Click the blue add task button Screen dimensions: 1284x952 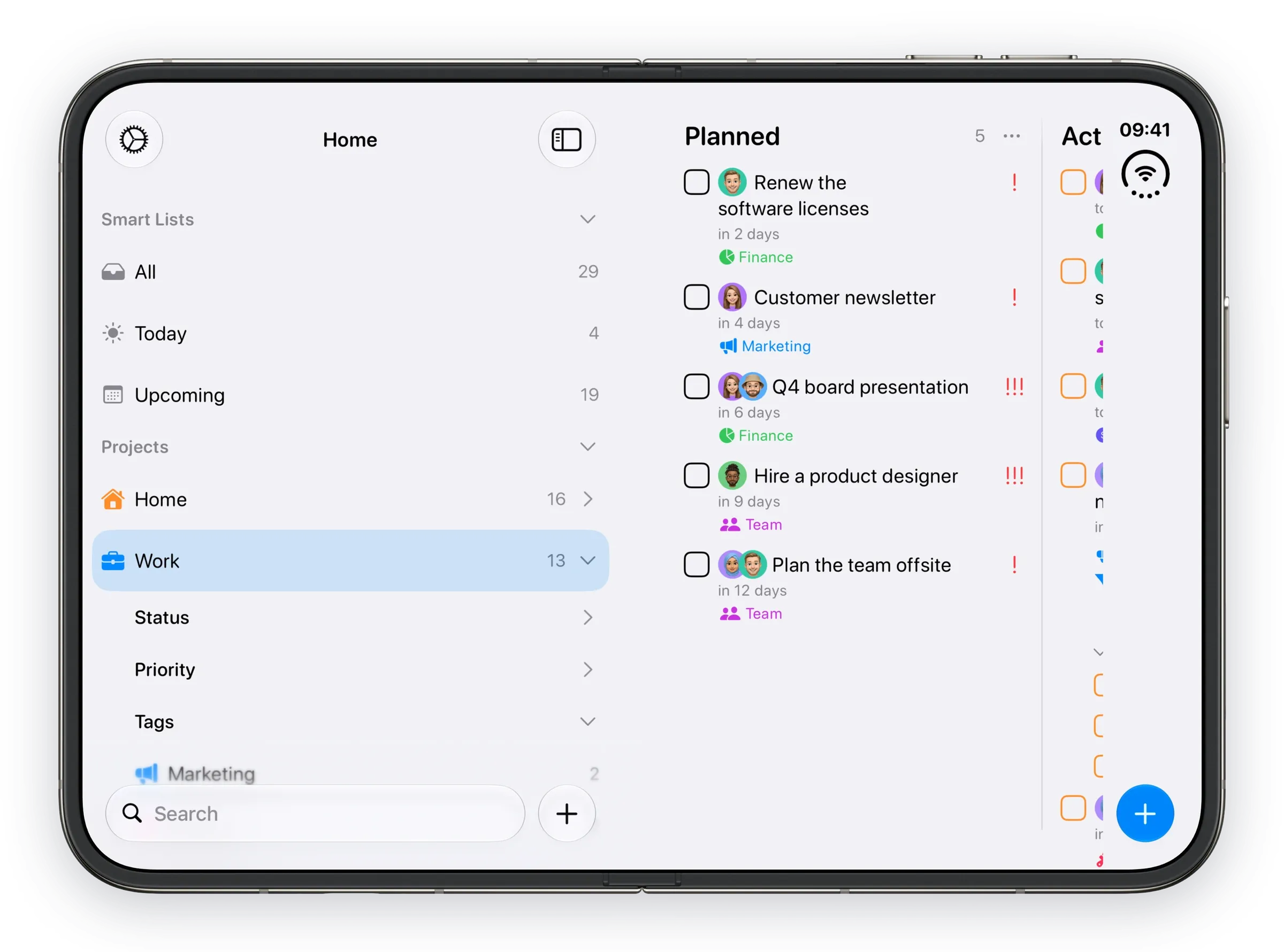1144,813
